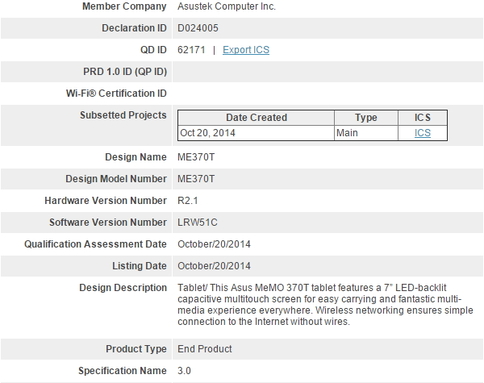Select the QD ID value 62171
The height and width of the screenshot is (383, 484).
pos(191,50)
